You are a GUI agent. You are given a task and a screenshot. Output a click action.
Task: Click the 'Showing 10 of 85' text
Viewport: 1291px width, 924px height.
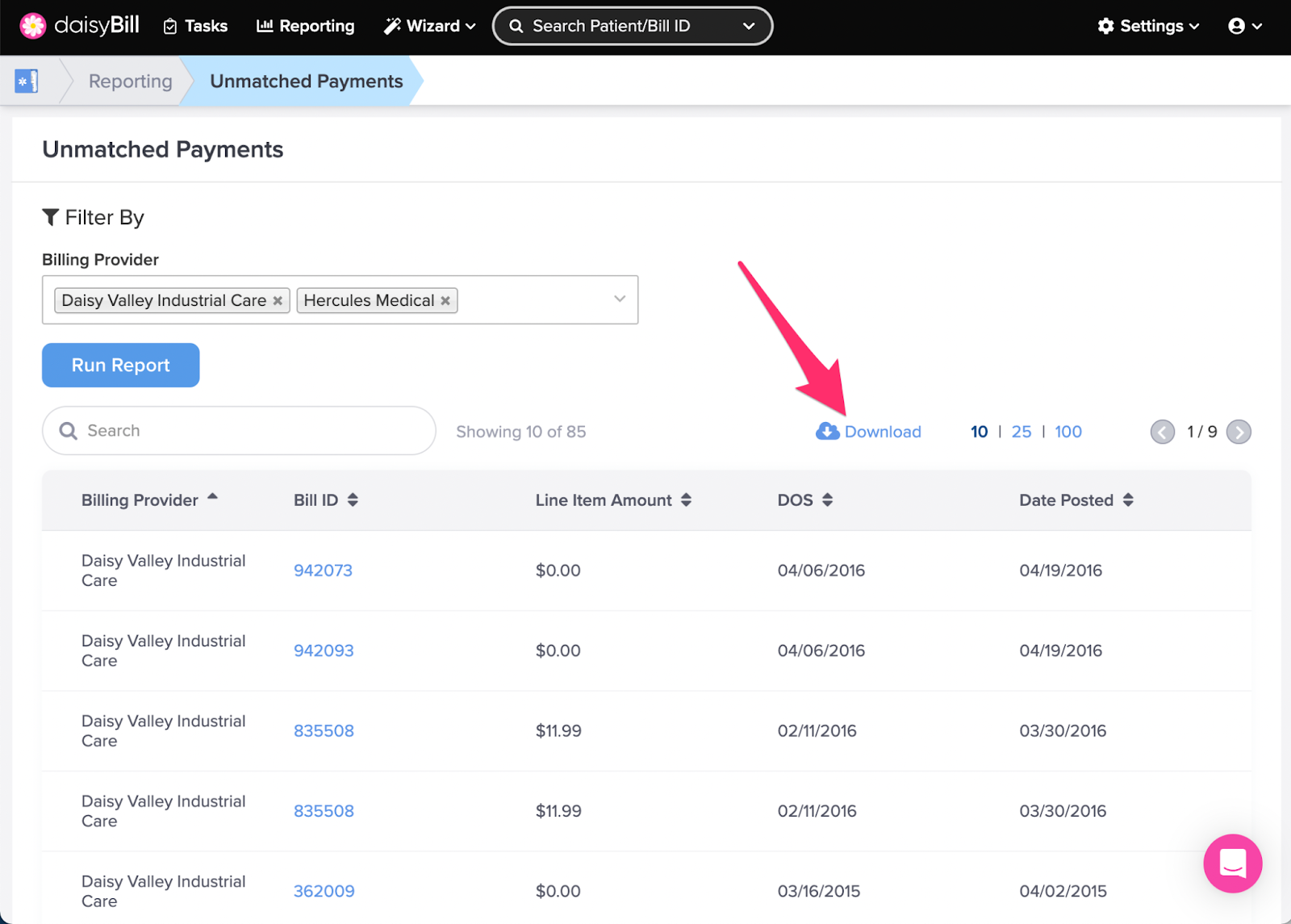tap(520, 432)
